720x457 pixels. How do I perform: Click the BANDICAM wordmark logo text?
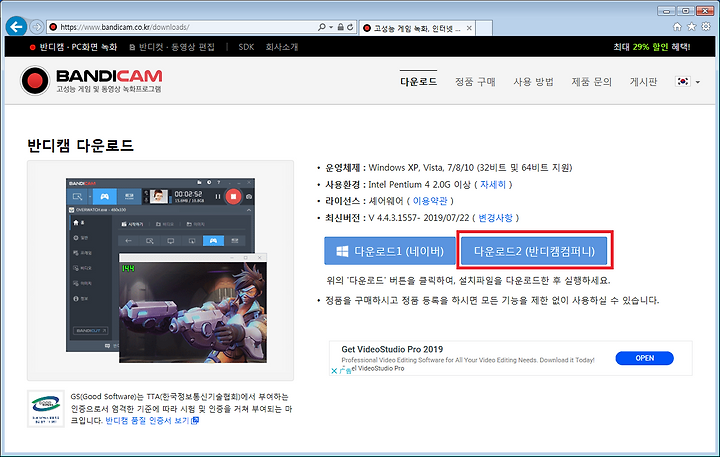pyautogui.click(x=109, y=76)
